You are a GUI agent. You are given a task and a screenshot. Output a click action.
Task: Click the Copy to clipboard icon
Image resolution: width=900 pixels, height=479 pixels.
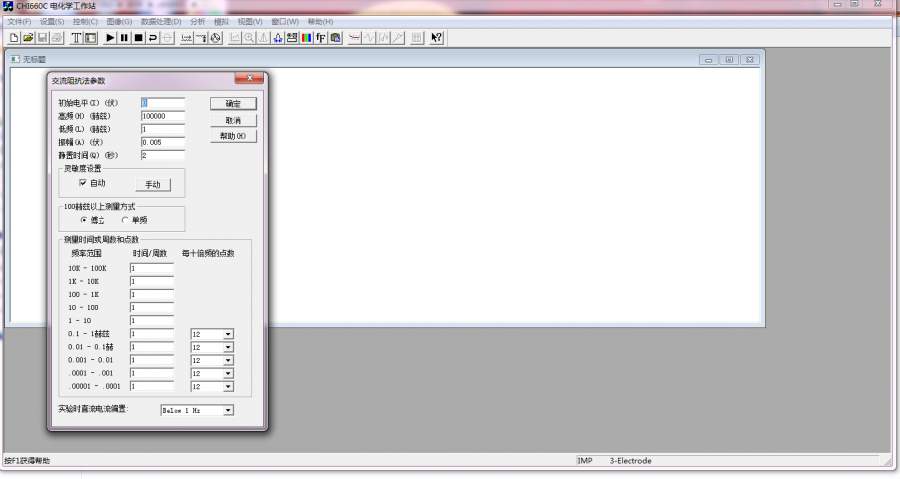click(x=335, y=38)
